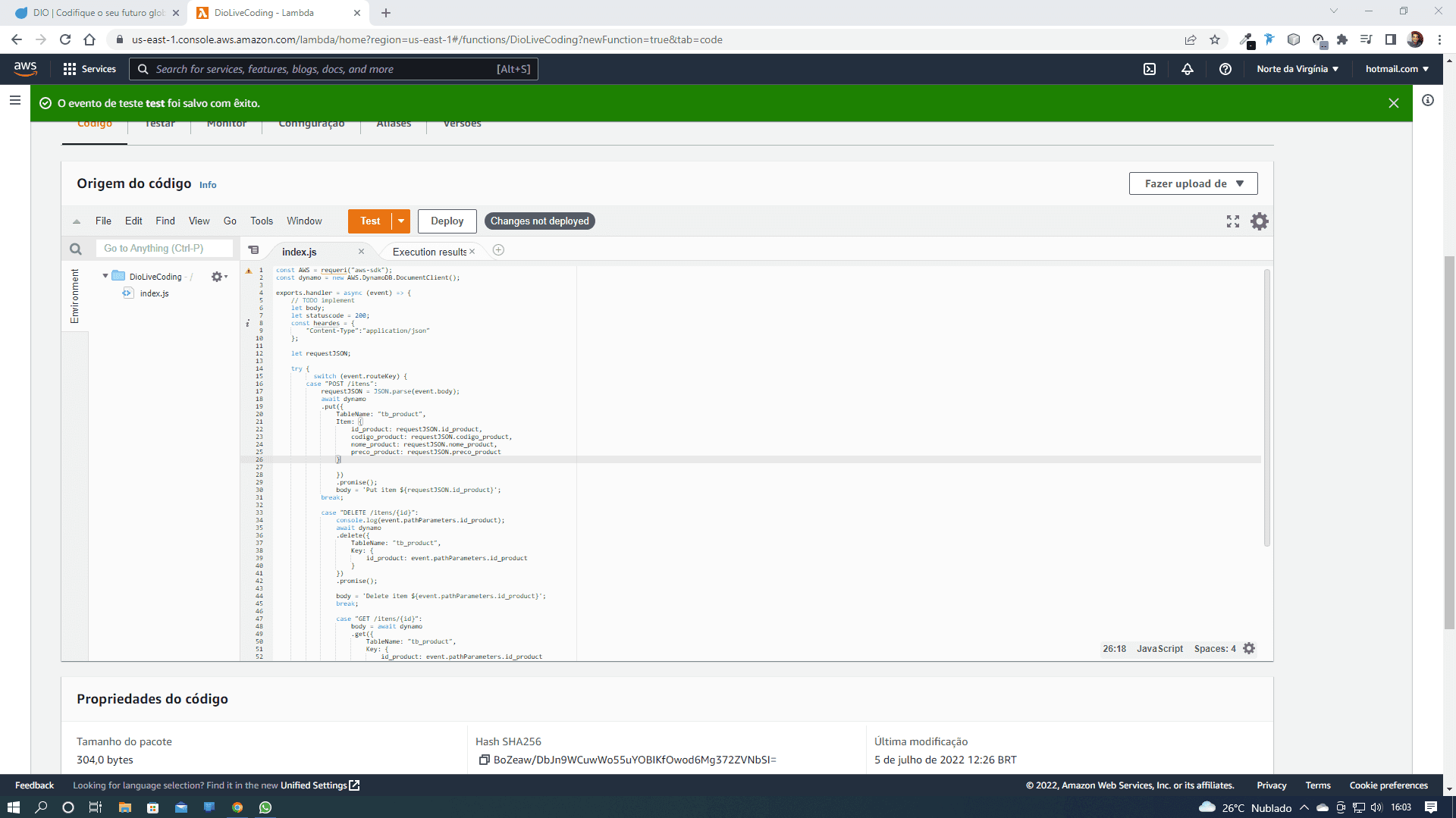Click the editor search magnifier icon
This screenshot has width=1456, height=818.
click(76, 249)
